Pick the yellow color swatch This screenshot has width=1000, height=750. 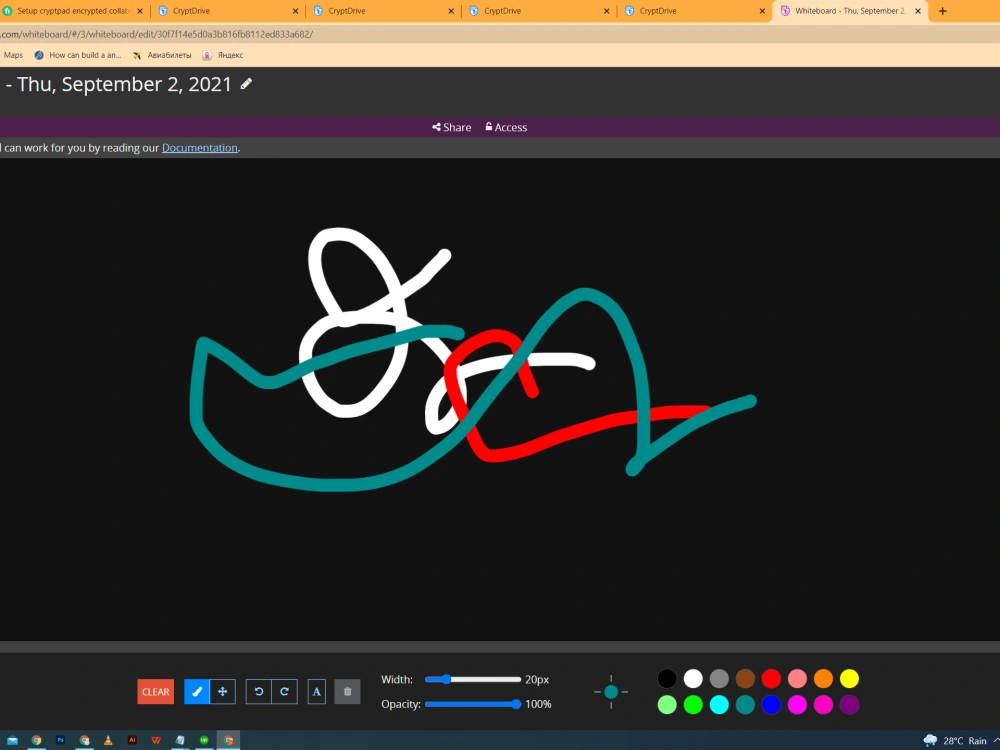click(x=849, y=679)
